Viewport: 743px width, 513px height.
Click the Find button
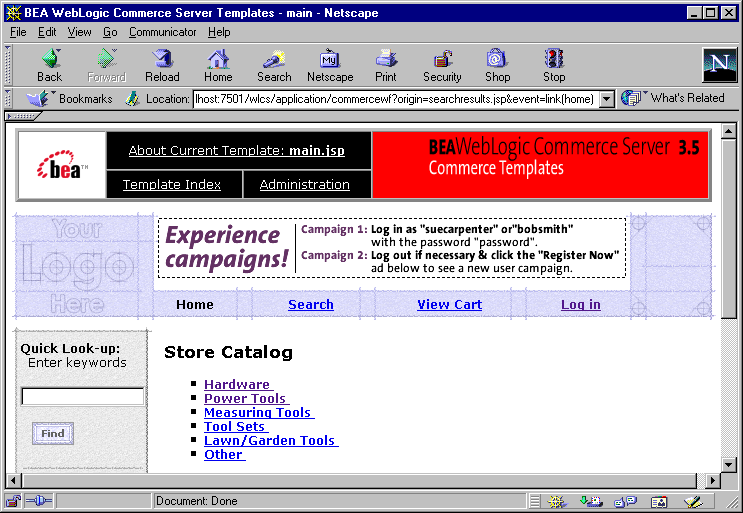(x=53, y=433)
